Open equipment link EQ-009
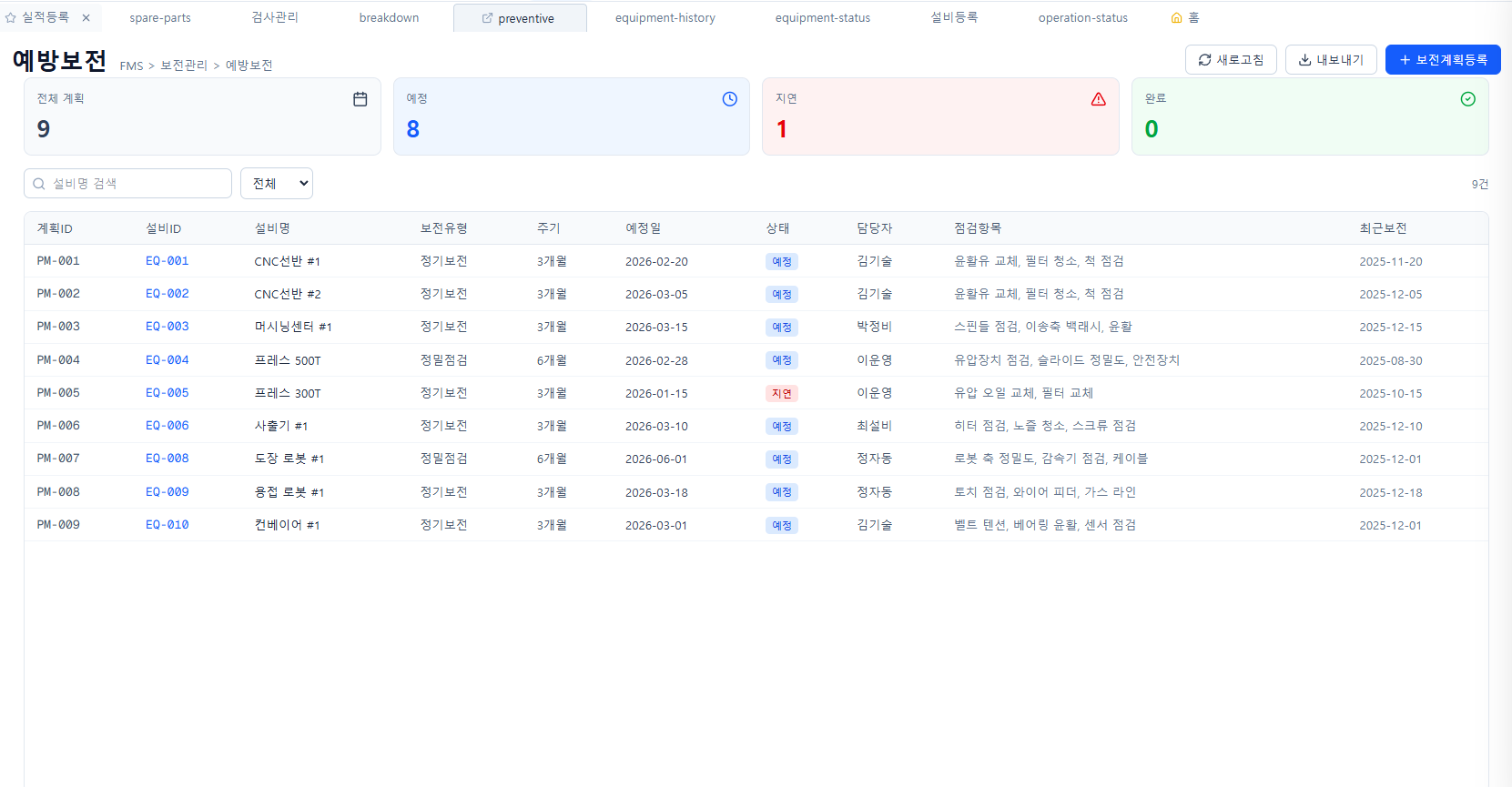Viewport: 1512px width, 787px height. [x=167, y=492]
